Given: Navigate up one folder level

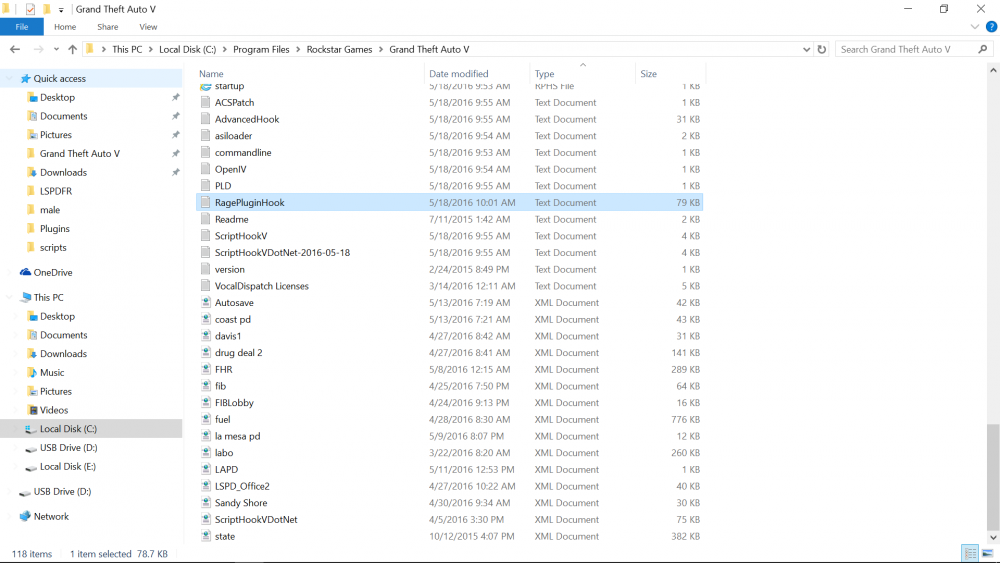Looking at the screenshot, I should click(73, 49).
